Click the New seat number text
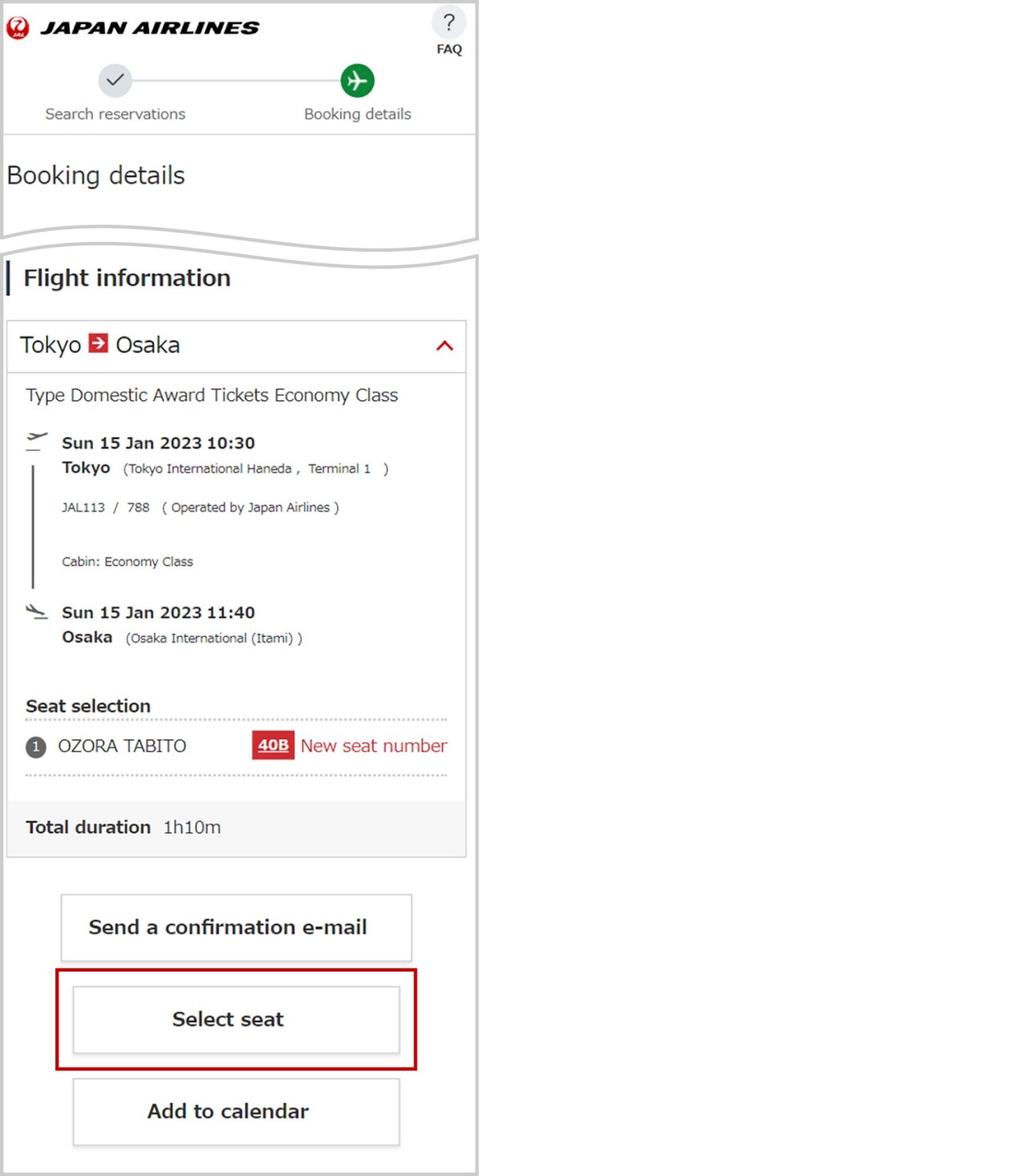 click(374, 746)
